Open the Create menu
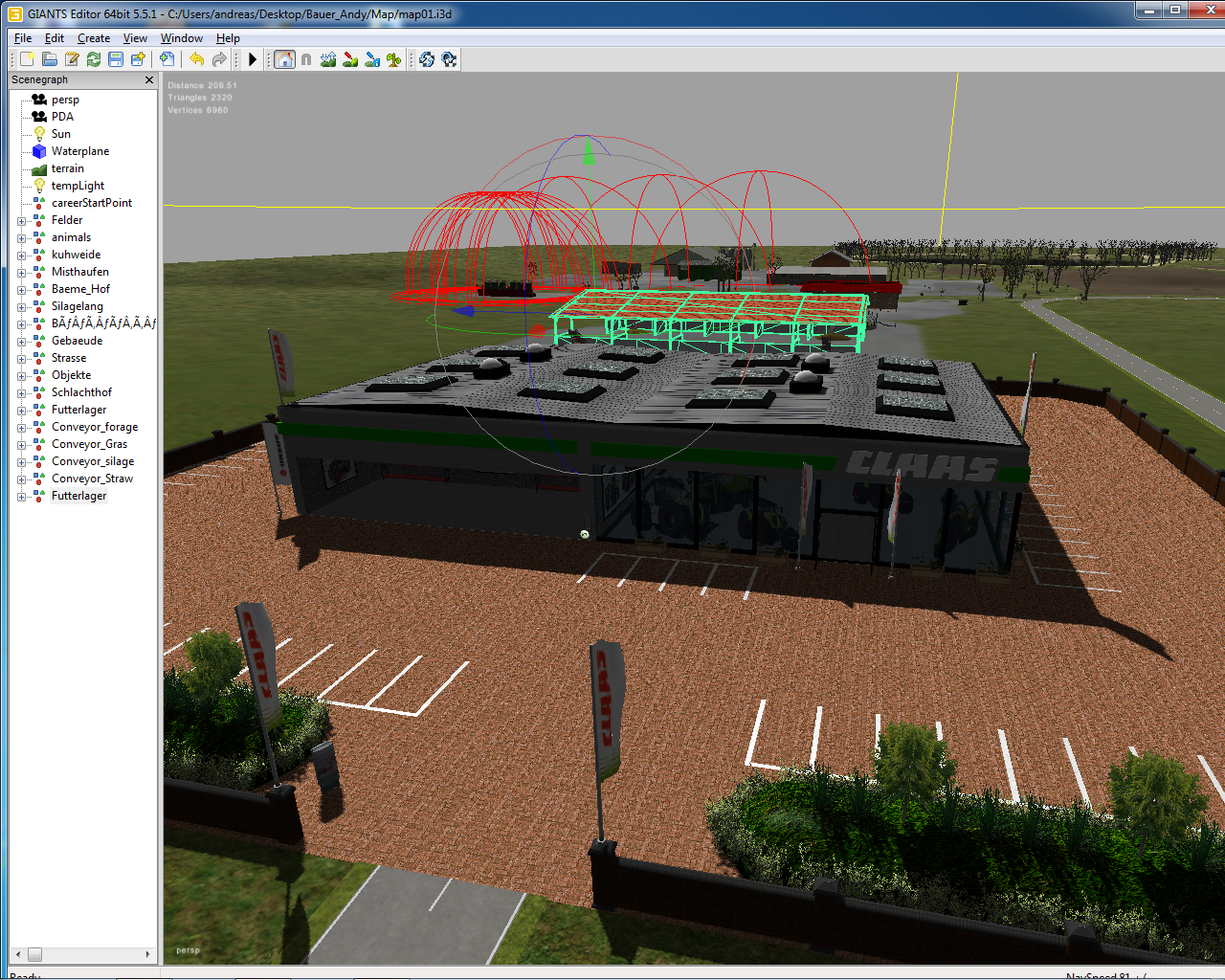 [94, 38]
